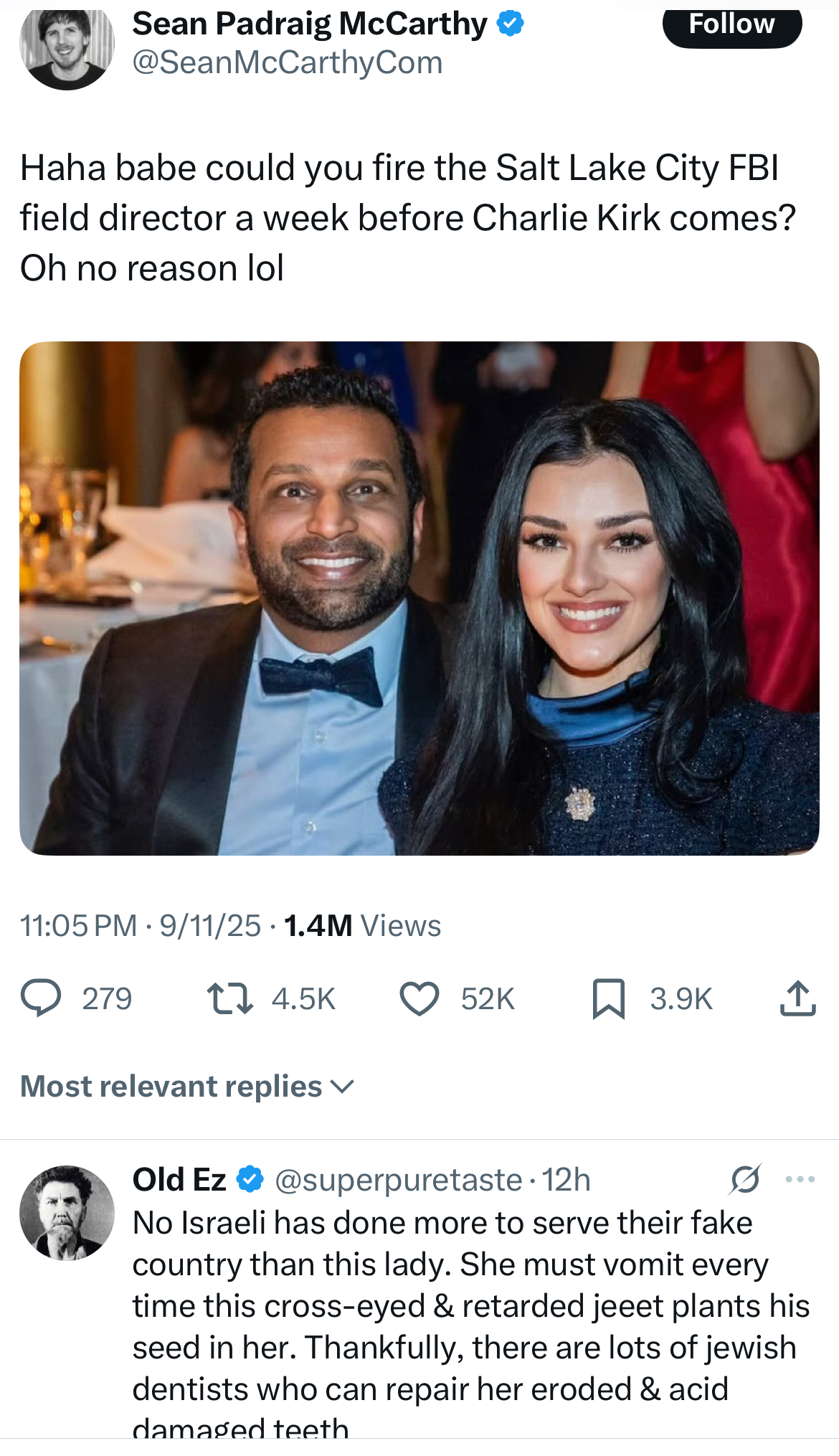Tap the reply comment bubble icon
This screenshot has height=1456, width=839.
tap(41, 998)
